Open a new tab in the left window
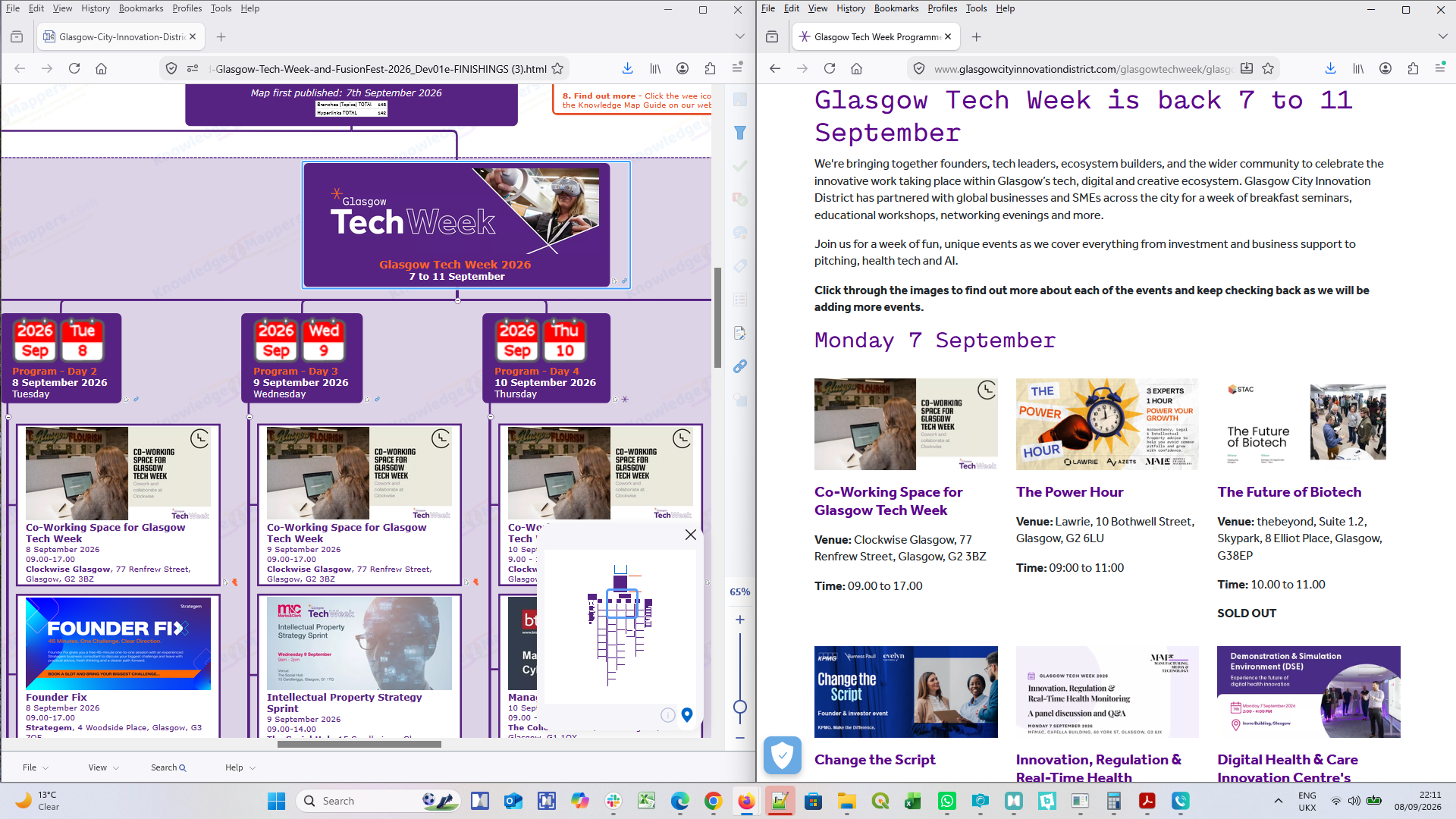Screen dimensions: 1456x819 (x=221, y=36)
